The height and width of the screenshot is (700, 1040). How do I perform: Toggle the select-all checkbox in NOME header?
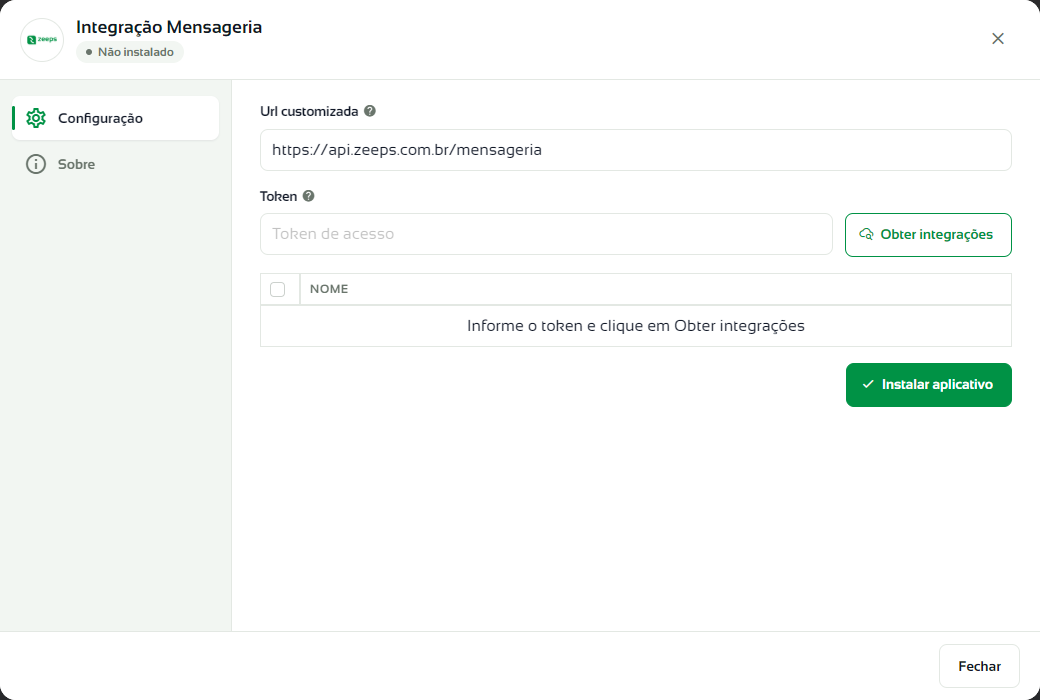pos(277,289)
